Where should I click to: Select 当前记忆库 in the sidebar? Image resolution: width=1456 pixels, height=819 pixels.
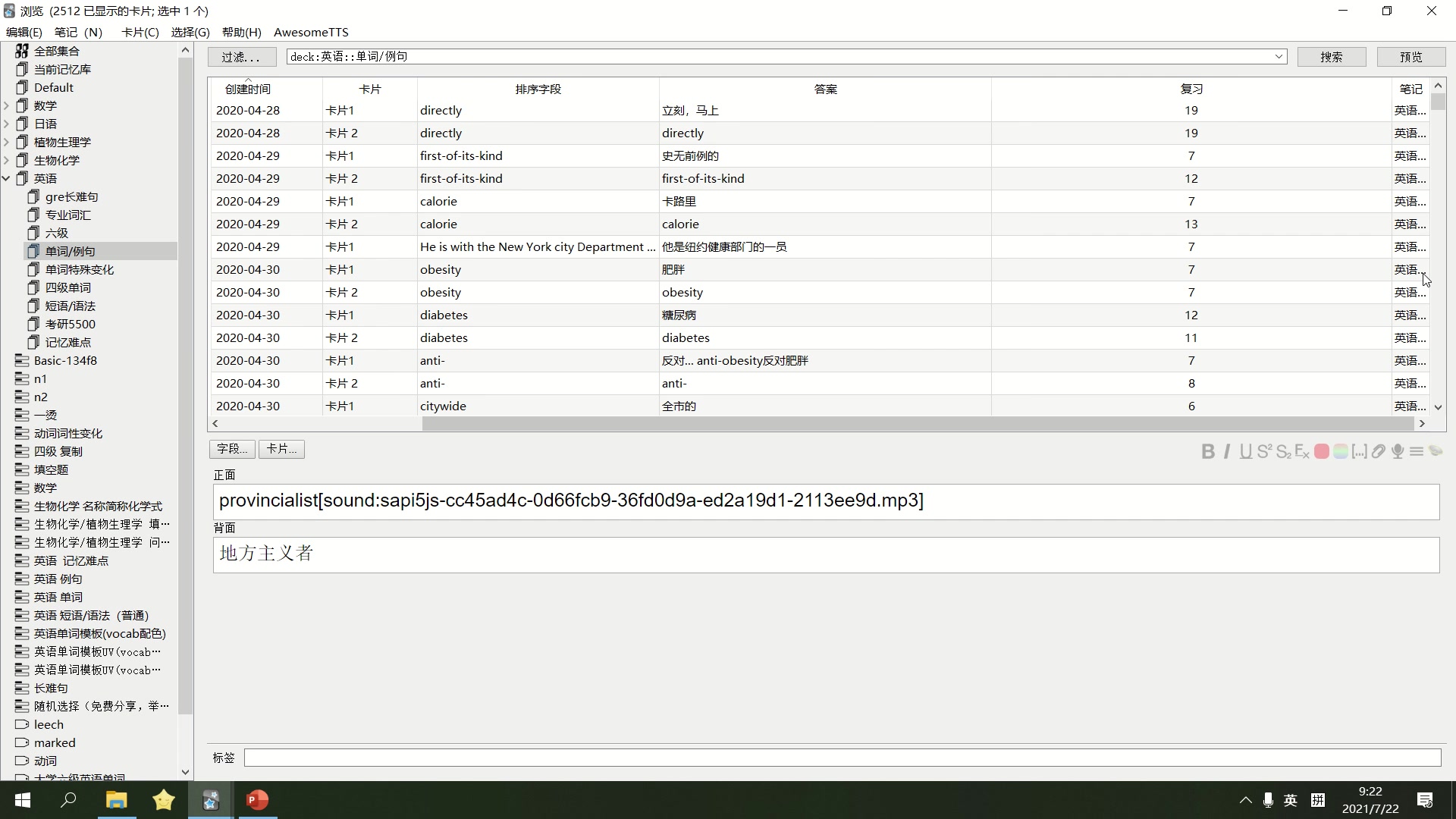62,69
